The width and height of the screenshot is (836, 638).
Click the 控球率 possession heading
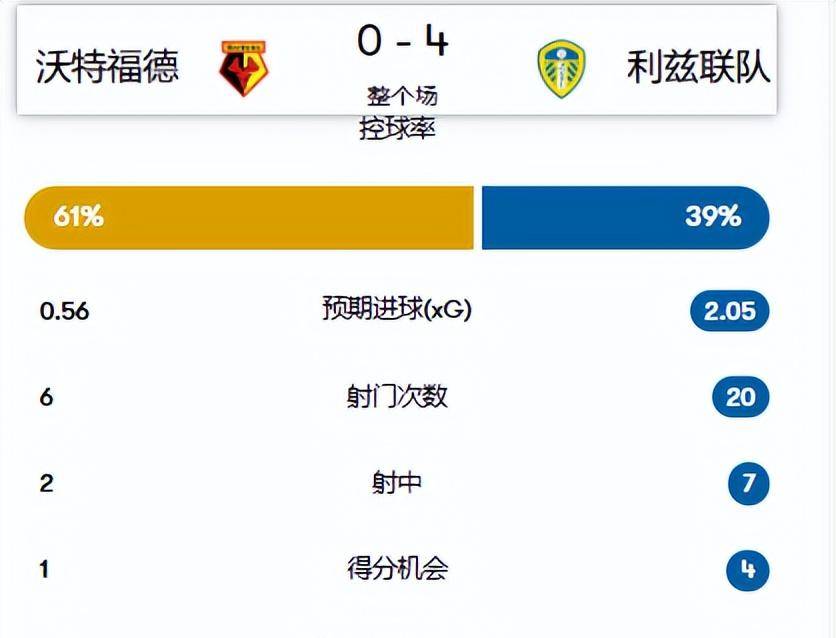(398, 129)
